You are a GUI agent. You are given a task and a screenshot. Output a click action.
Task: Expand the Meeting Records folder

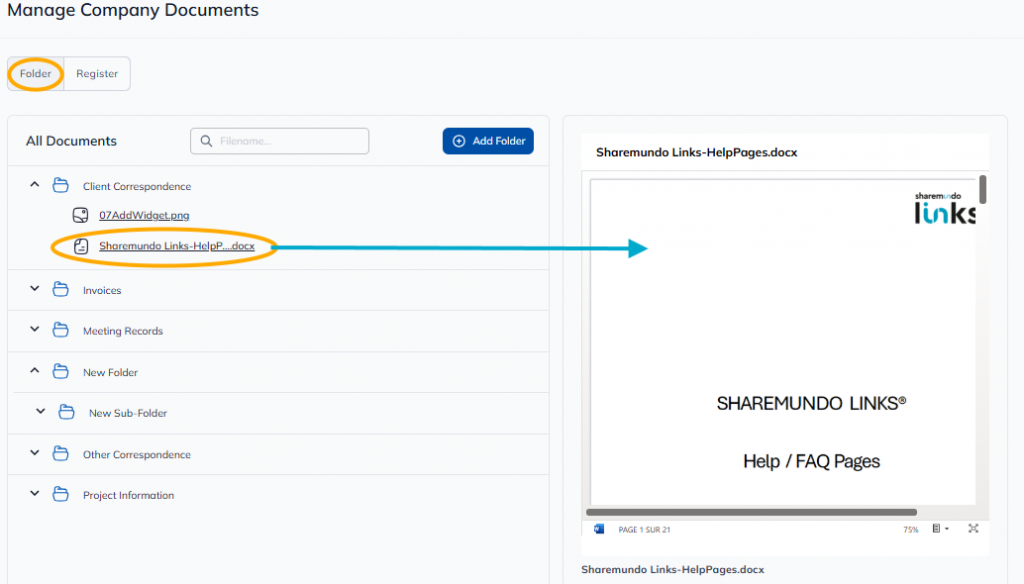35,330
